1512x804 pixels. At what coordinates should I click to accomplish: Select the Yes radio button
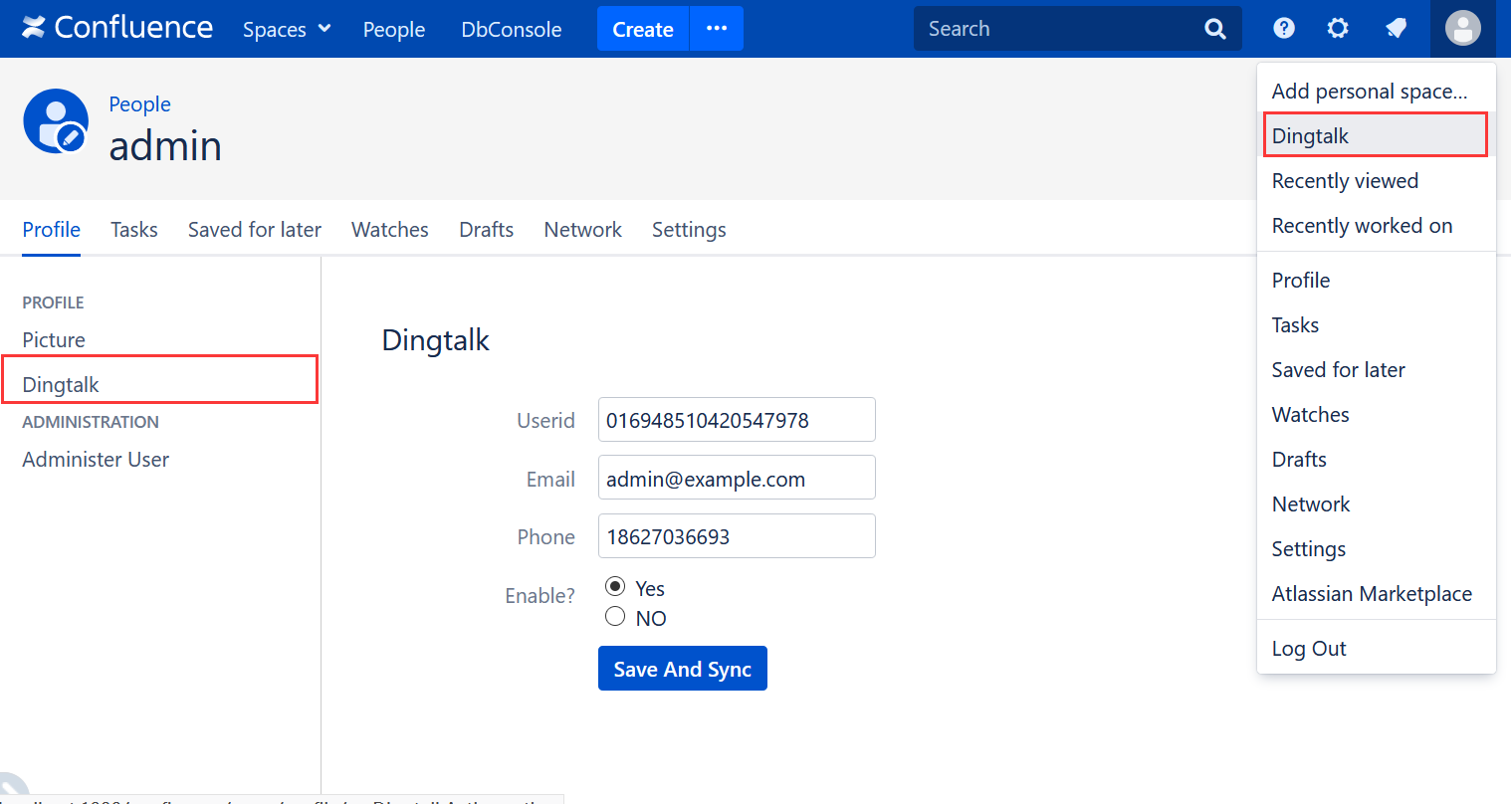click(615, 586)
